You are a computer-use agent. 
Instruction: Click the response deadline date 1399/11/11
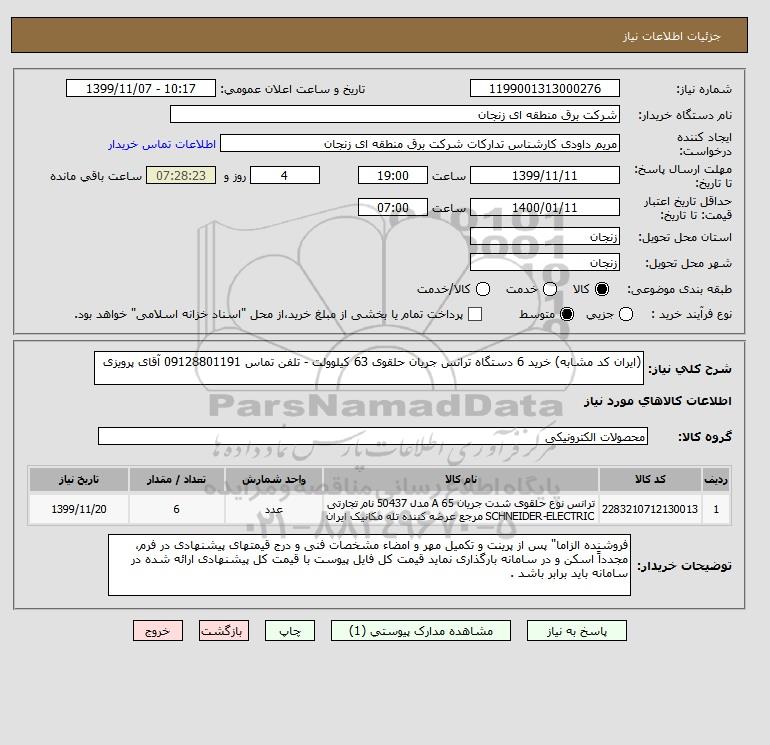(545, 175)
